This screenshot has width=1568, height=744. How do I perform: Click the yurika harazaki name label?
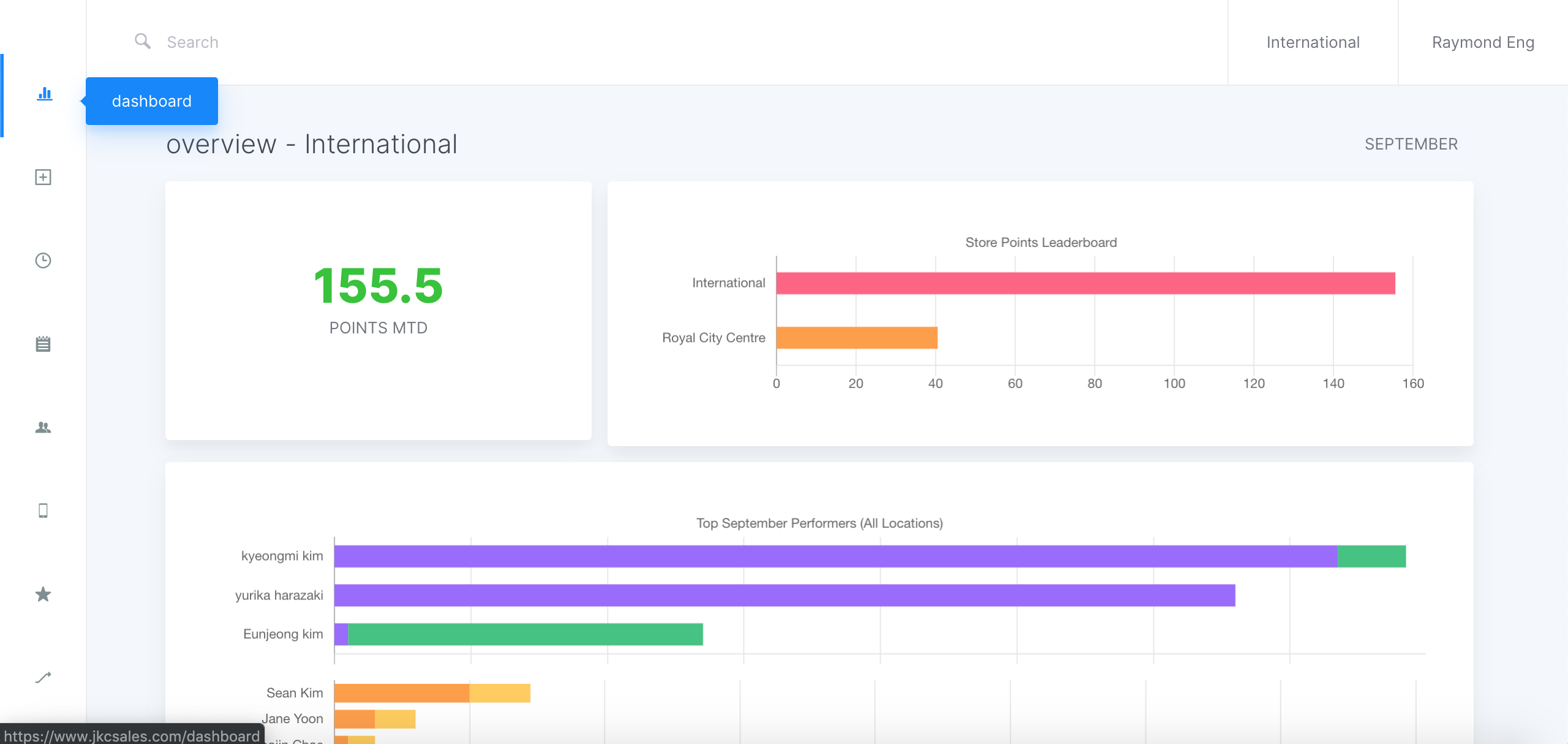(279, 595)
